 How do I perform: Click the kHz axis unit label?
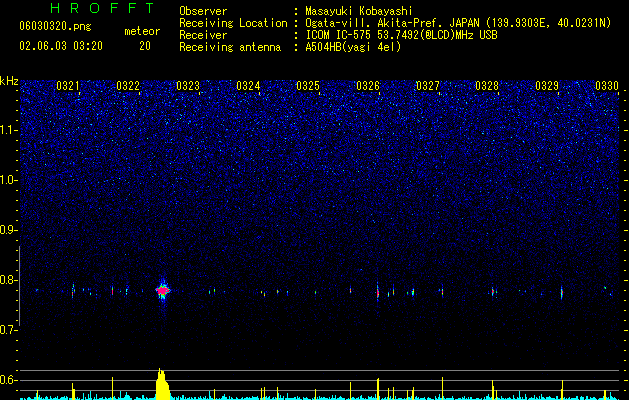9,81
